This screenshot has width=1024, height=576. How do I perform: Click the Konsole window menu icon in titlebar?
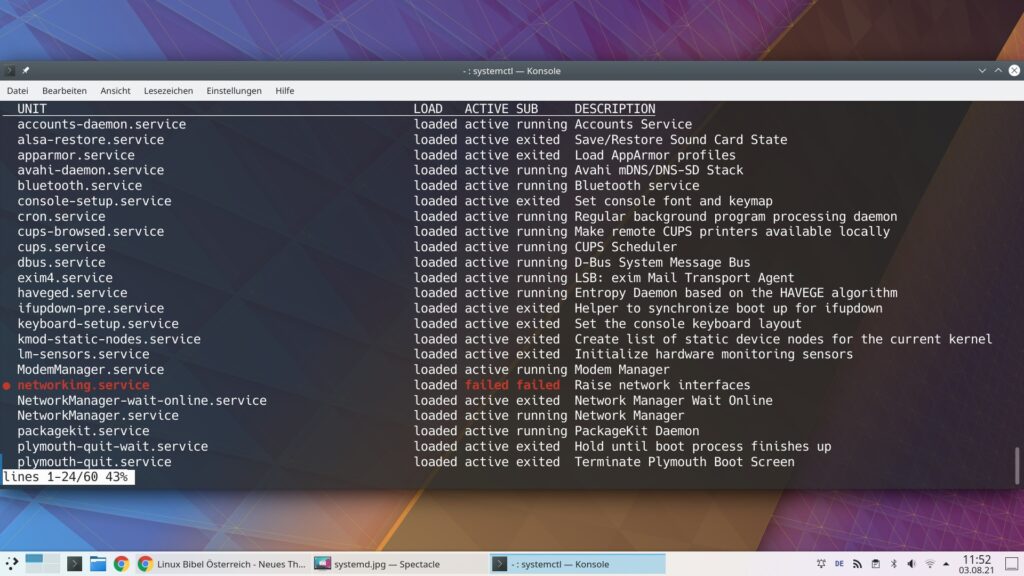point(9,71)
